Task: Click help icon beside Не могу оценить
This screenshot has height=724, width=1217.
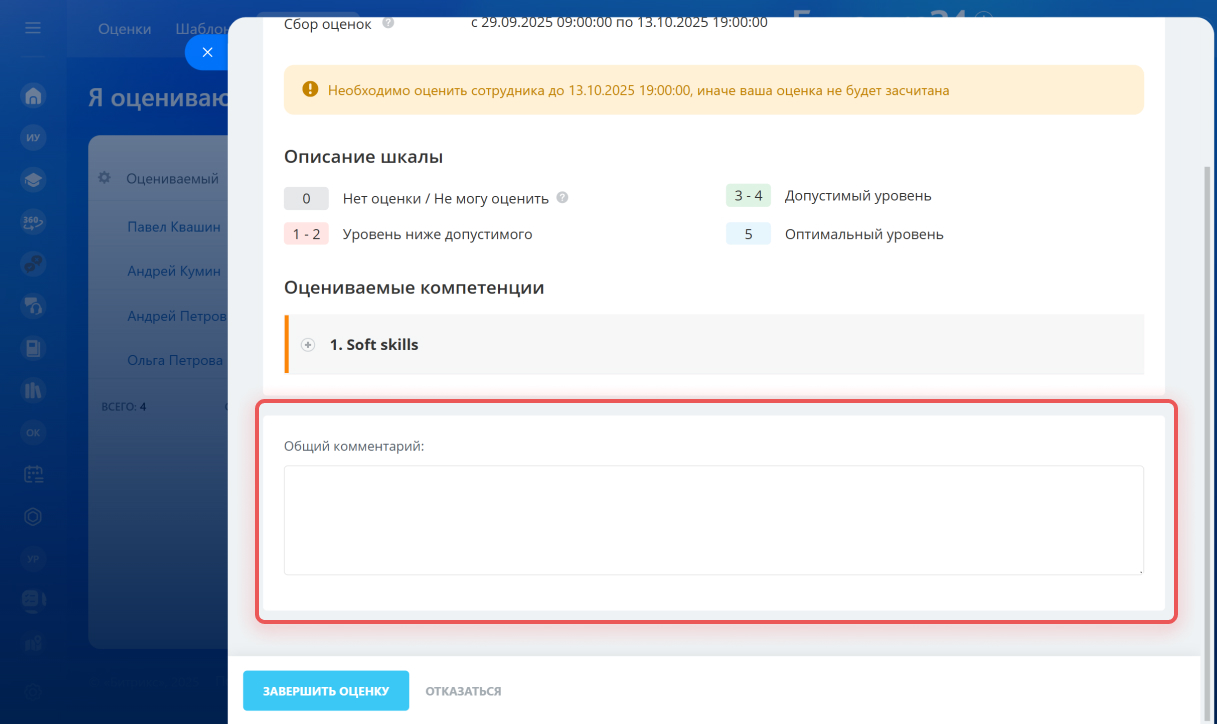Action: pyautogui.click(x=562, y=198)
